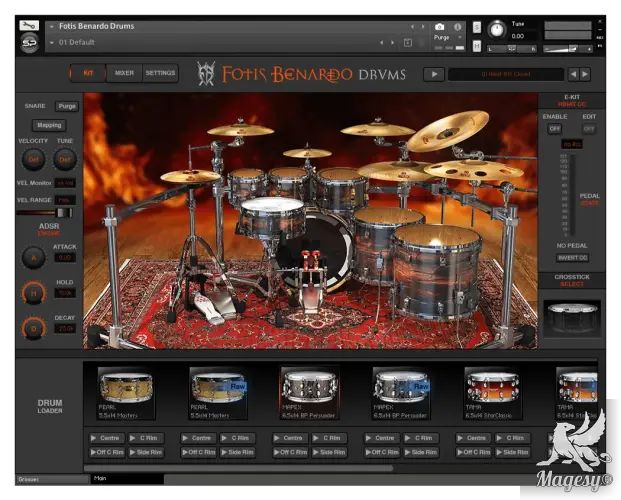Play Off C Rim sample of first Pearl snare
The image size is (621, 500).
(x=106, y=452)
